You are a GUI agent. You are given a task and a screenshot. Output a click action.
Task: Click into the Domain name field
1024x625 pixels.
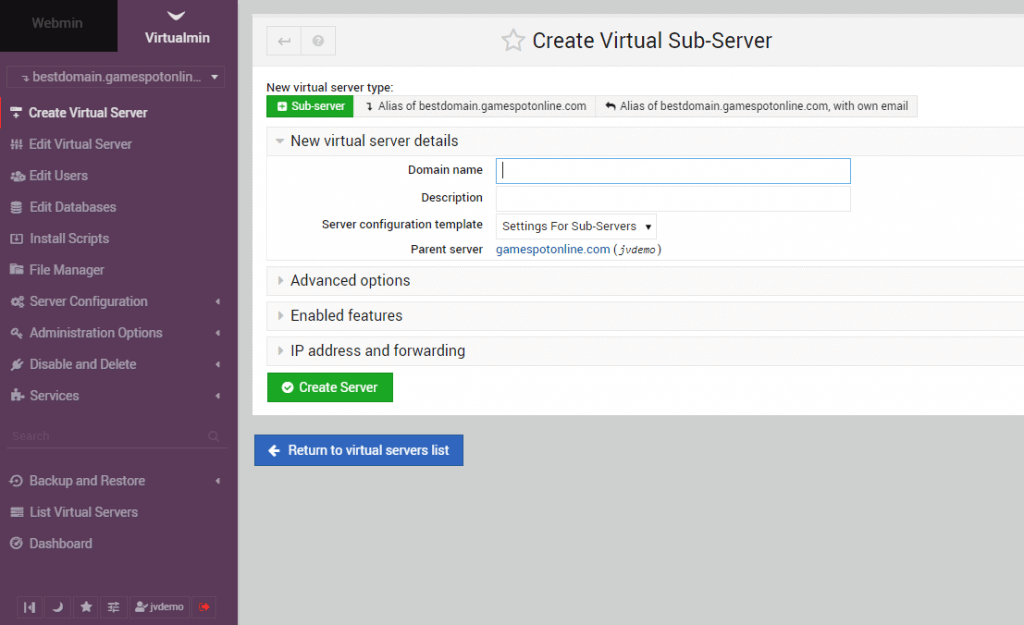click(x=673, y=171)
